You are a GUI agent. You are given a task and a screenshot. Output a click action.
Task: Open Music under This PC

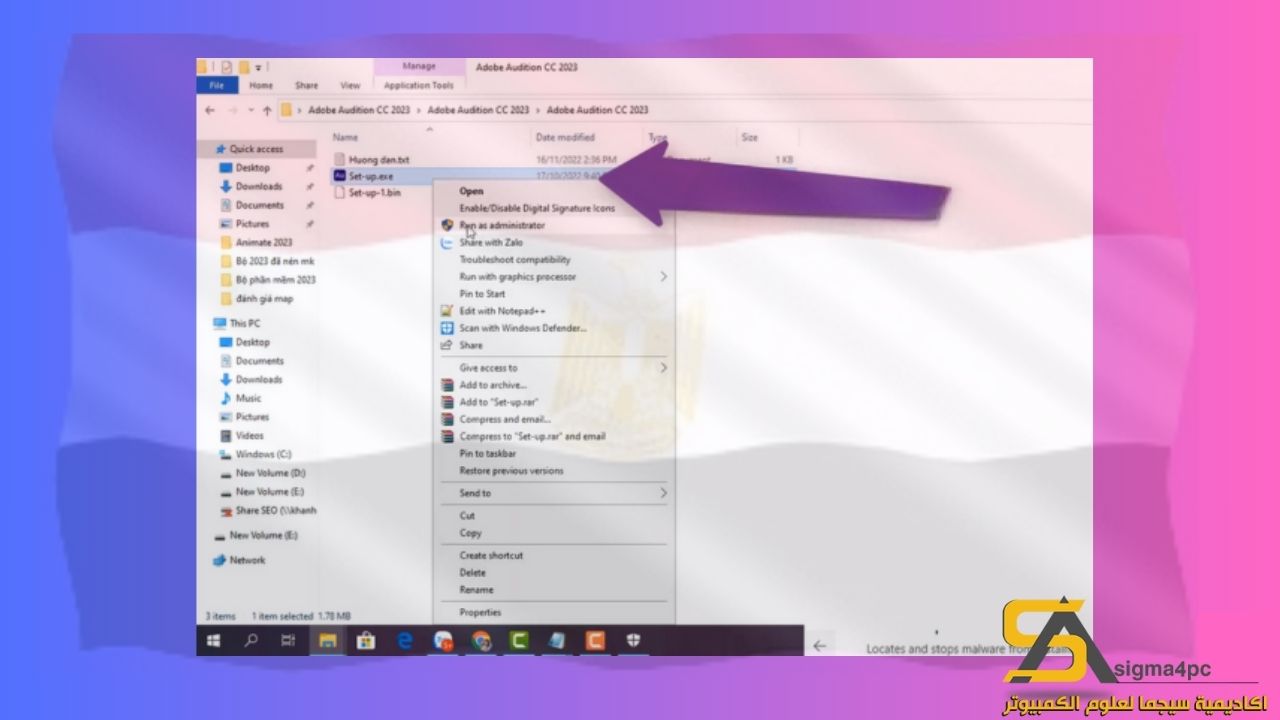(x=248, y=398)
